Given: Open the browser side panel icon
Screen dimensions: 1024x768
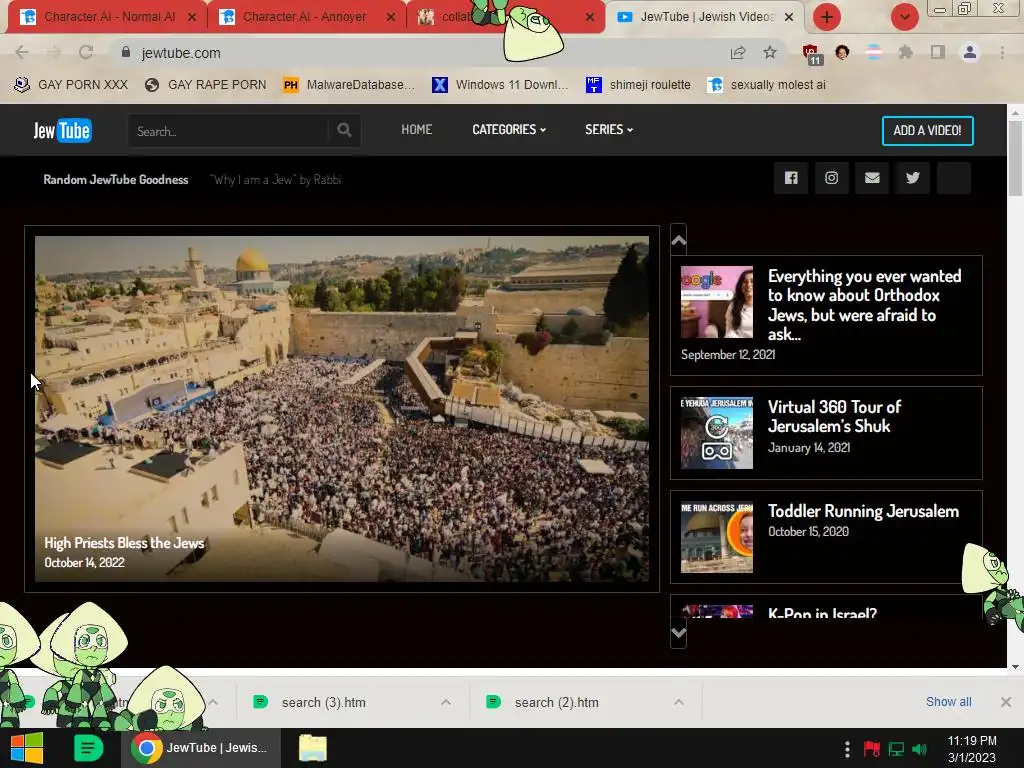Looking at the screenshot, I should coord(938,52).
